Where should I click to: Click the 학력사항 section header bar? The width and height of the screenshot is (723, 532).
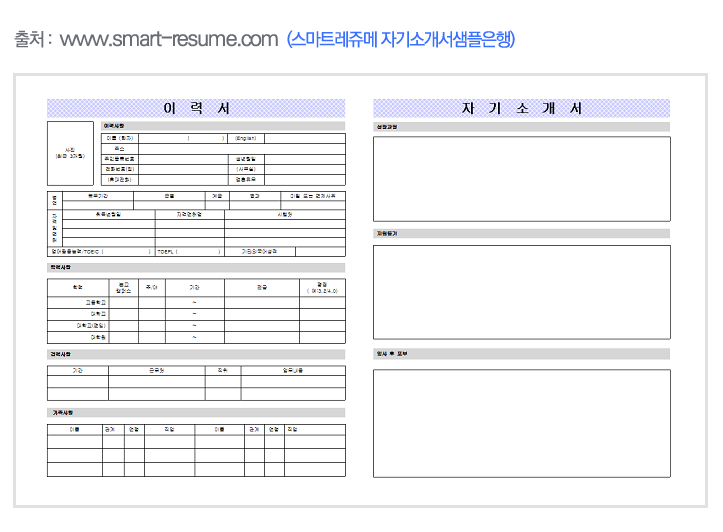196,267
